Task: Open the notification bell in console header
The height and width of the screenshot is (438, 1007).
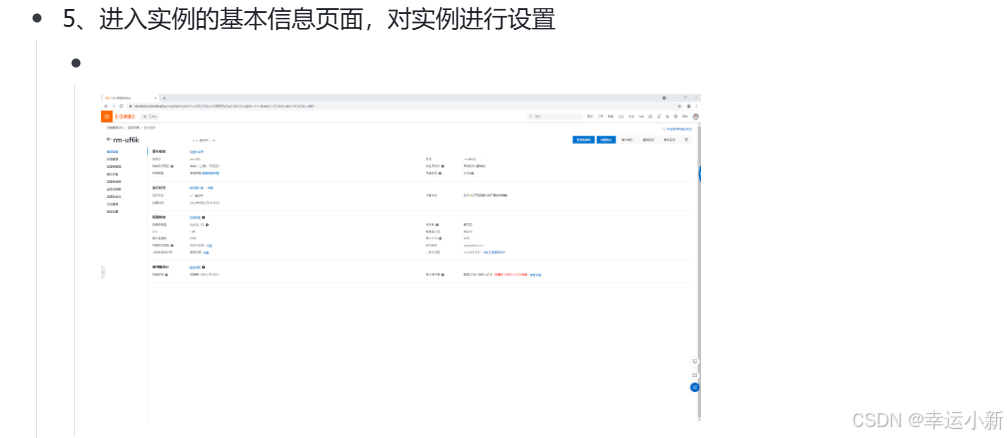Action: tap(659, 117)
